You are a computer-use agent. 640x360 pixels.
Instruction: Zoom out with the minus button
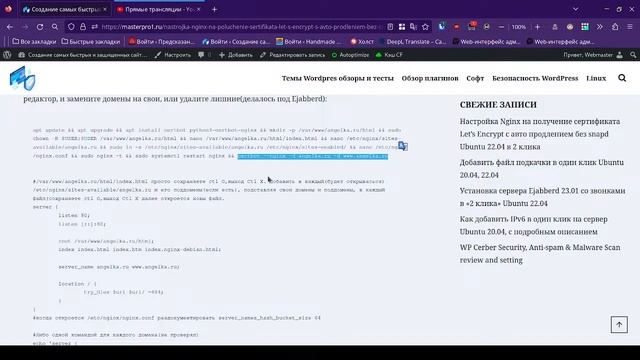pyautogui.click(x=501, y=27)
